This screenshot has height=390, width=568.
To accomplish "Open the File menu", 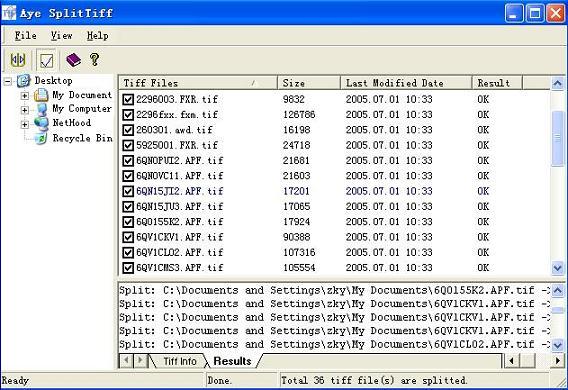I will coord(25,36).
